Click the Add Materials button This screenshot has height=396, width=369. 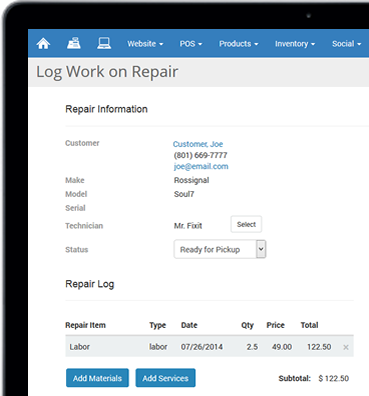[97, 378]
